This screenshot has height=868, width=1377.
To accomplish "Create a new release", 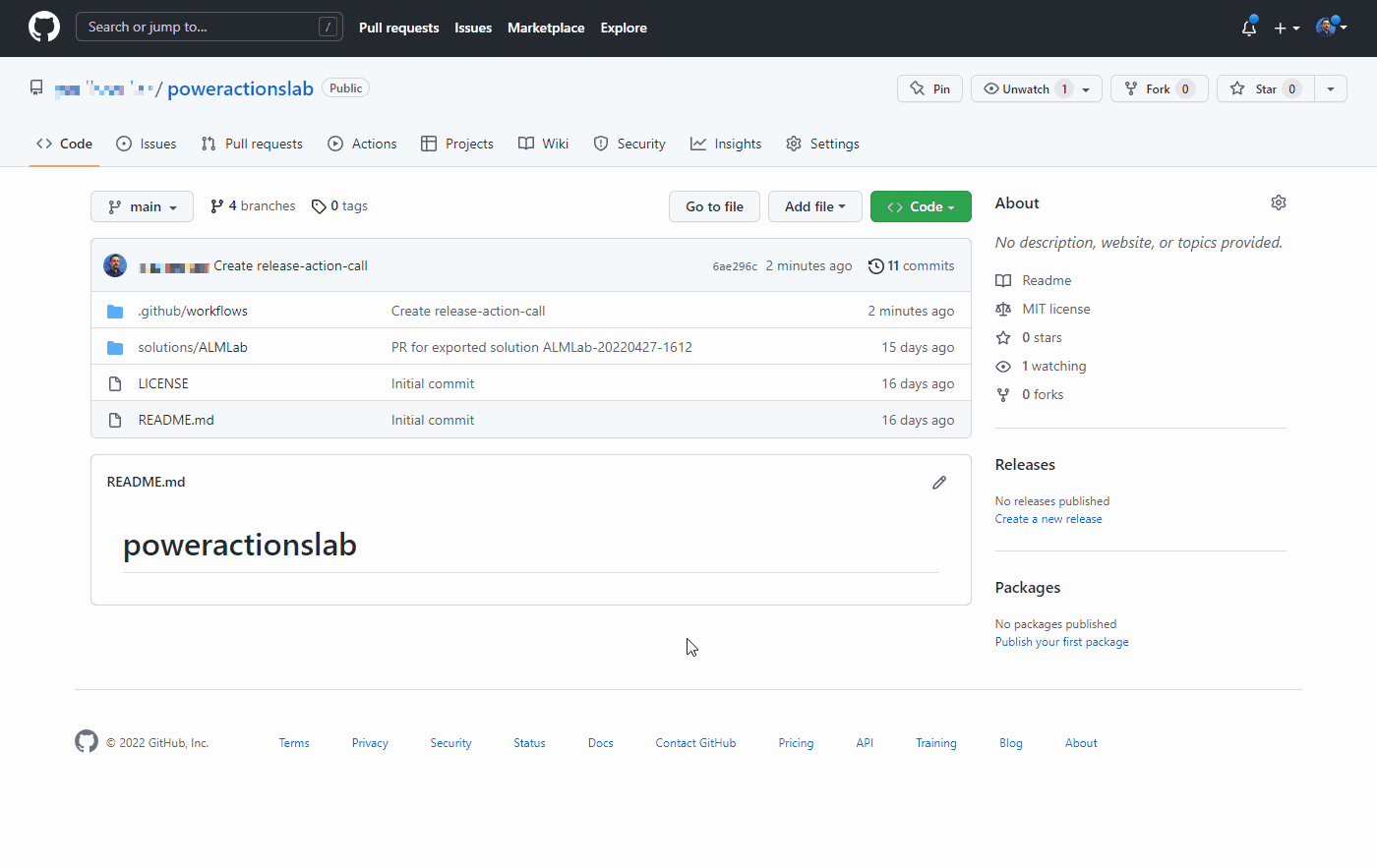I will (x=1048, y=518).
